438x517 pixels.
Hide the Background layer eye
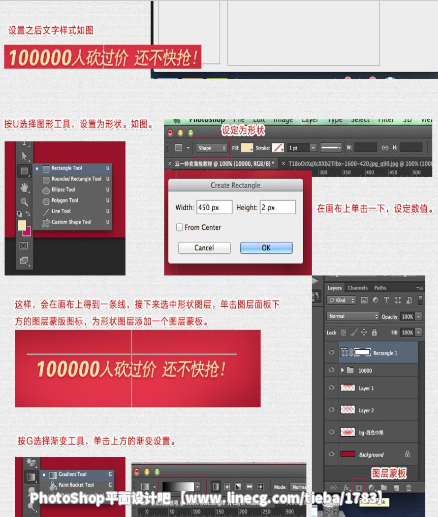pos(332,454)
